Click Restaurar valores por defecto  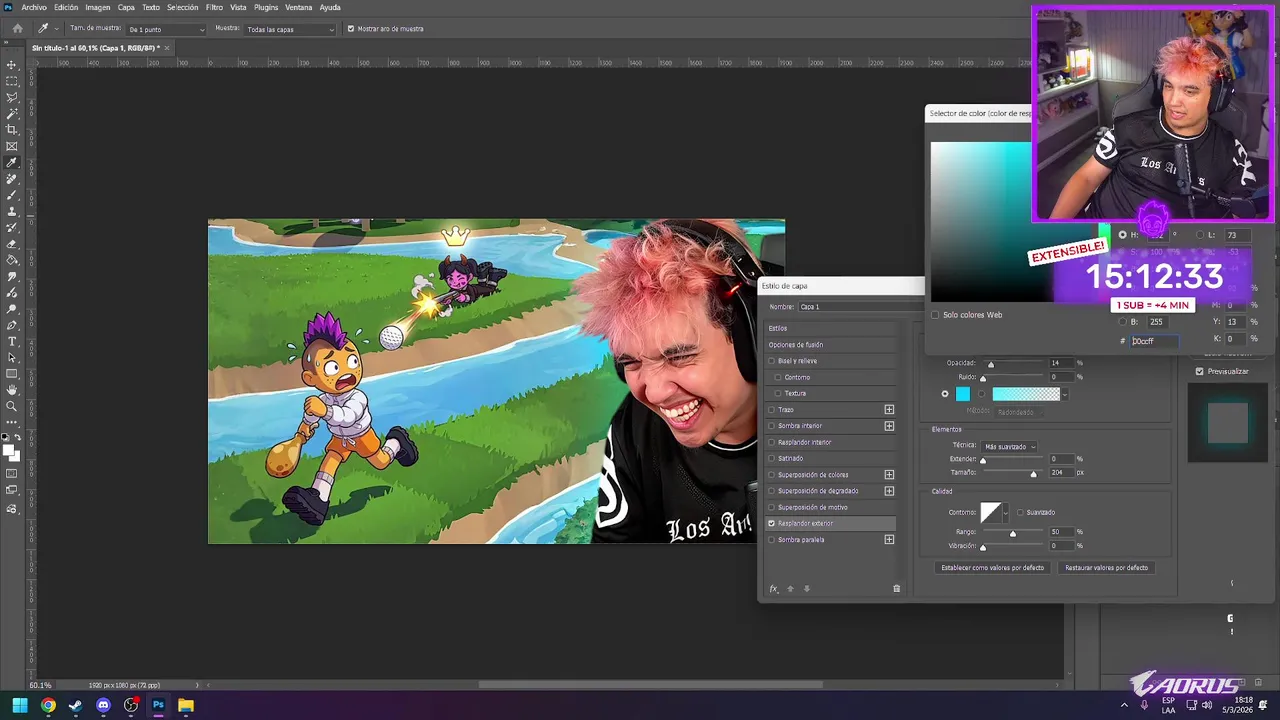point(1106,568)
